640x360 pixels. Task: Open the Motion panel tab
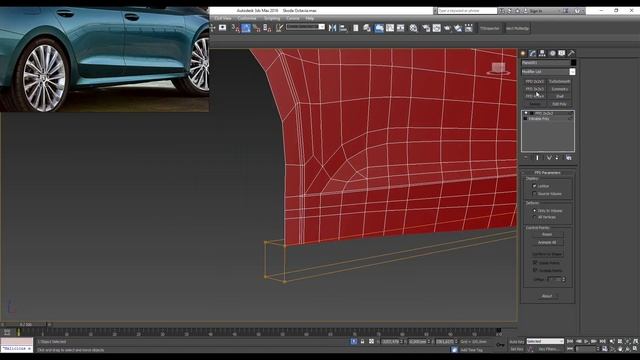click(552, 53)
